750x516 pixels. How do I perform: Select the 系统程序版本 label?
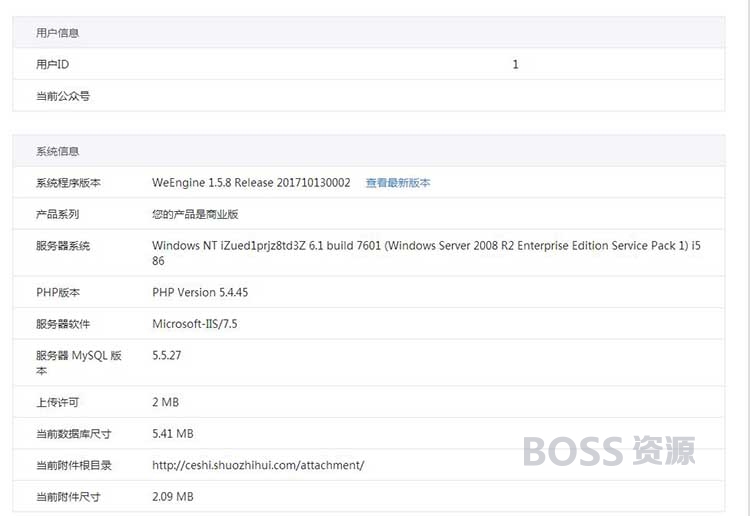[68, 183]
